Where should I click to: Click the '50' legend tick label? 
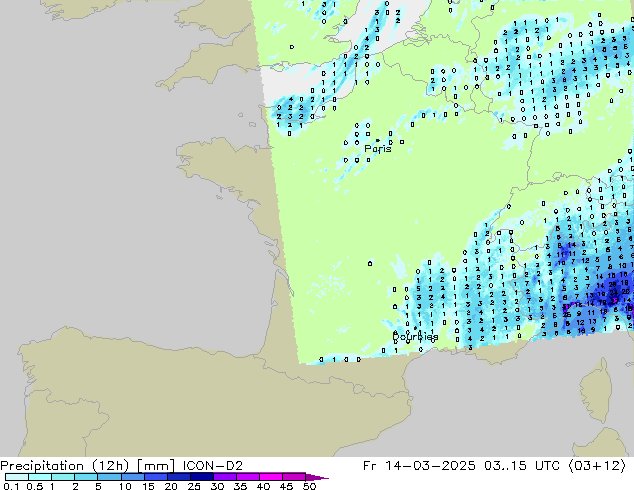(309, 486)
